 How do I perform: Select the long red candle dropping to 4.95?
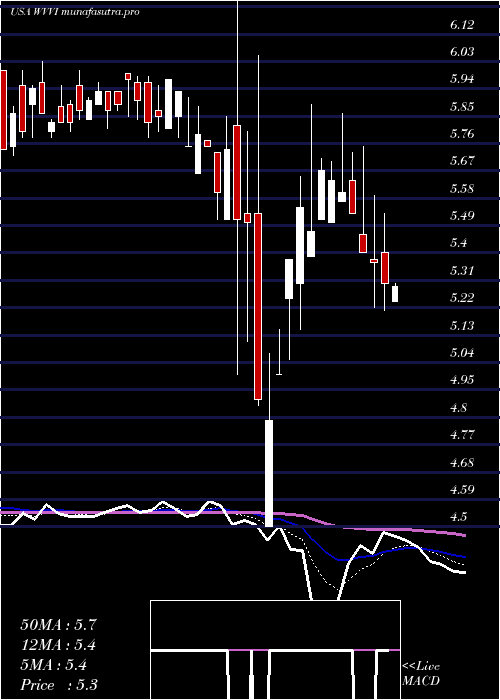pyautogui.click(x=258, y=306)
